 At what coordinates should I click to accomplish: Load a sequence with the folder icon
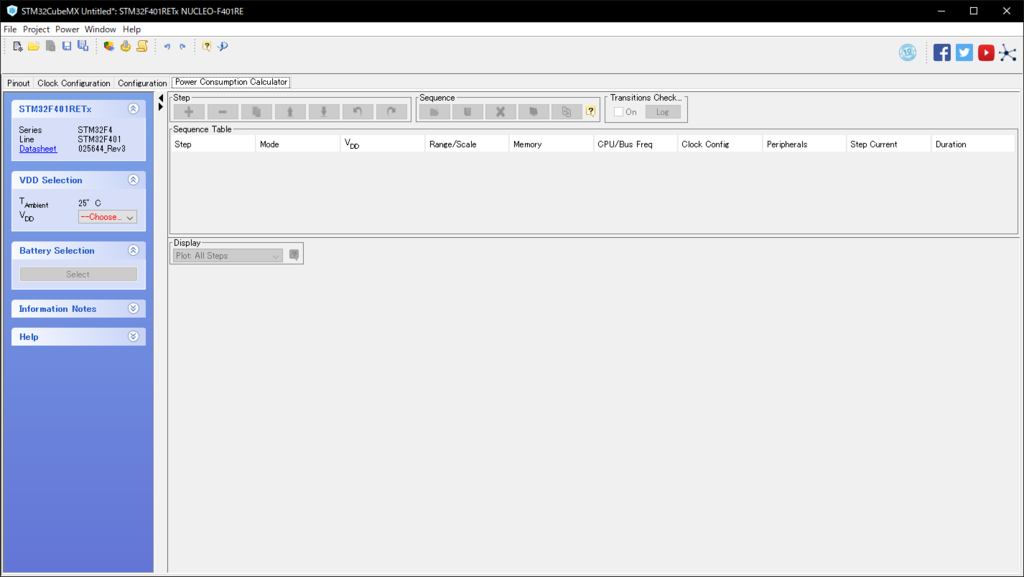coord(434,112)
